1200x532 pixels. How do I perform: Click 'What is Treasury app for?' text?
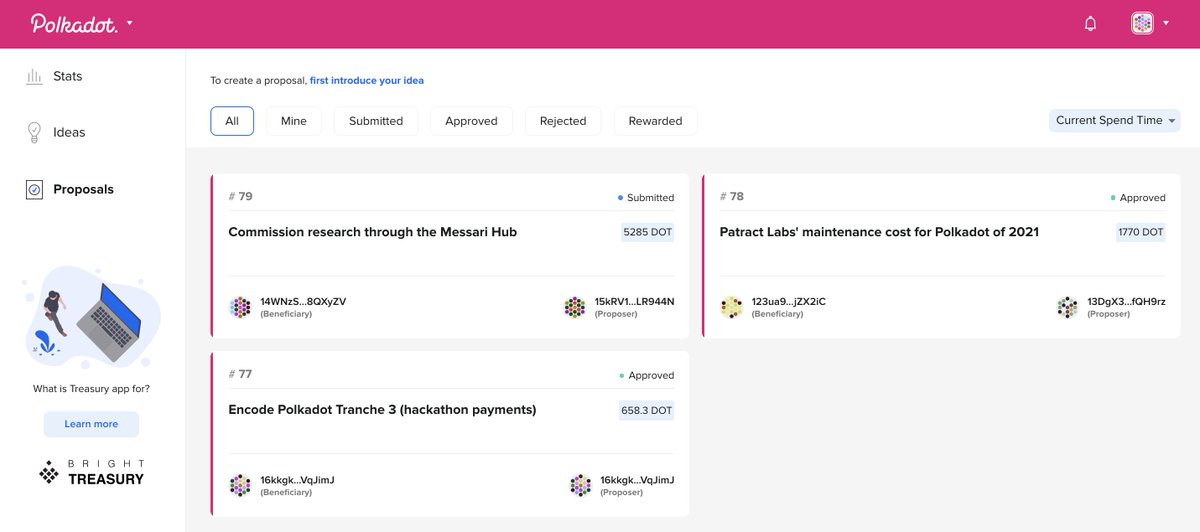click(91, 388)
